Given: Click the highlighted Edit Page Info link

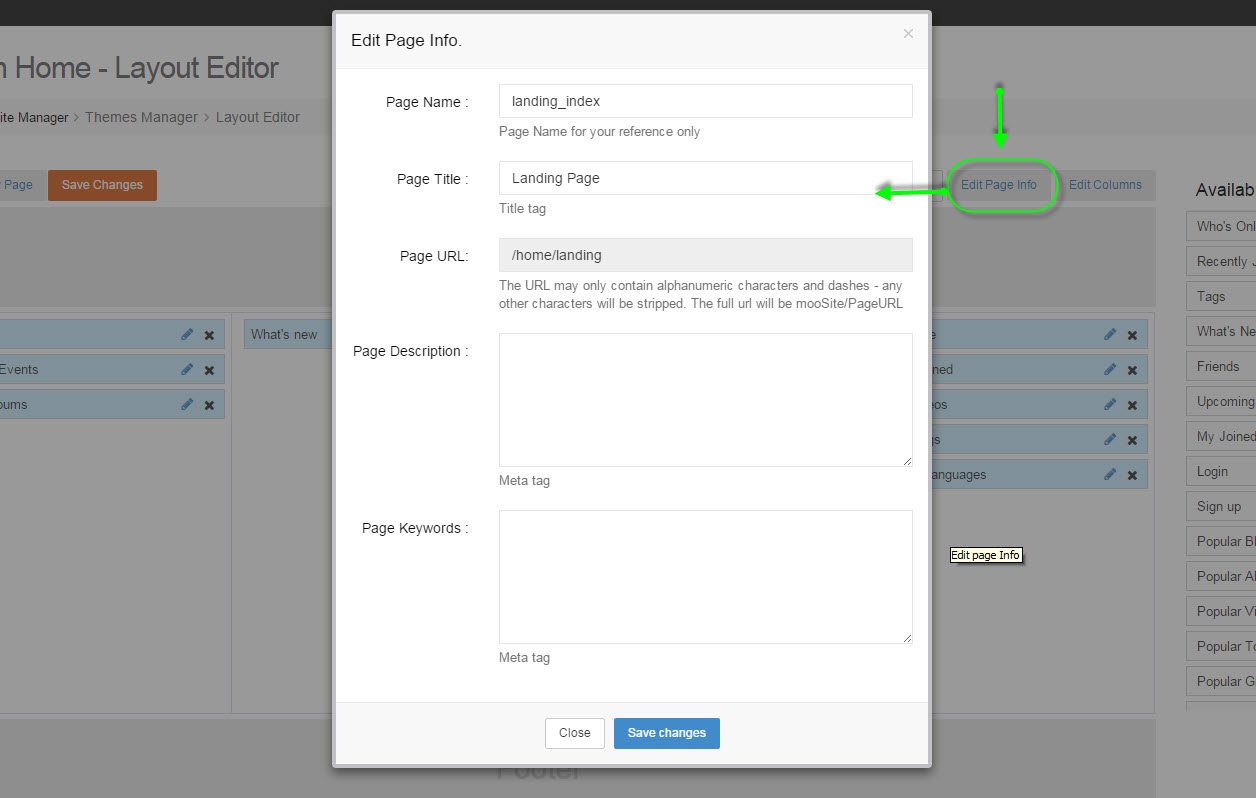Looking at the screenshot, I should (x=999, y=185).
